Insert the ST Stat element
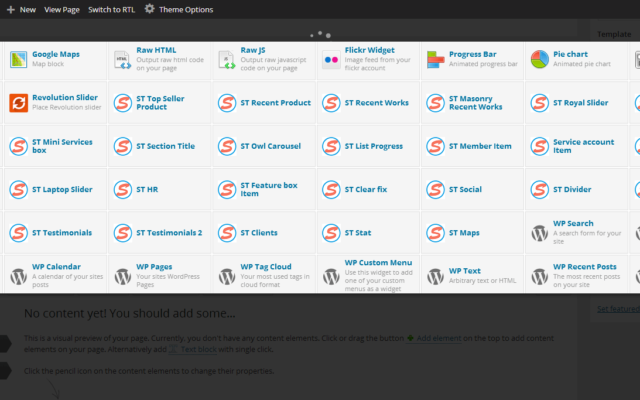640x400 pixels. coord(368,233)
